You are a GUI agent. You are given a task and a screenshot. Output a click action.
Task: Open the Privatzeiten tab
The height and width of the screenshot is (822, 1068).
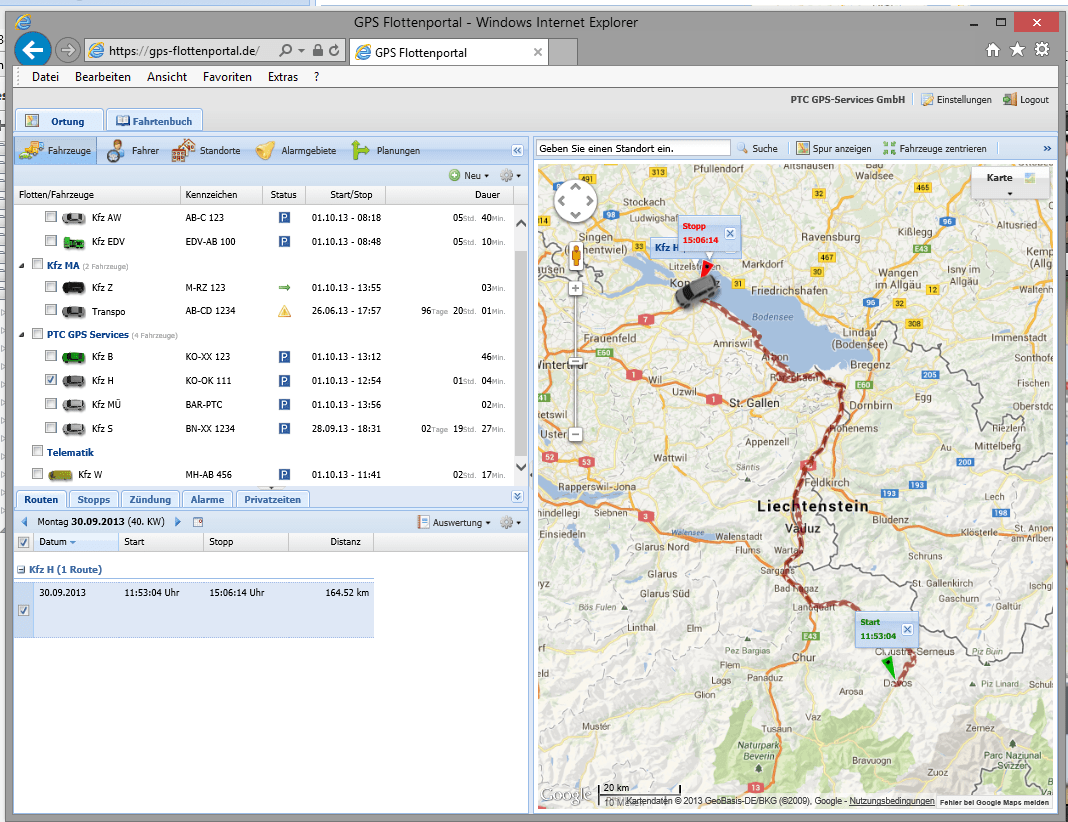coord(272,499)
